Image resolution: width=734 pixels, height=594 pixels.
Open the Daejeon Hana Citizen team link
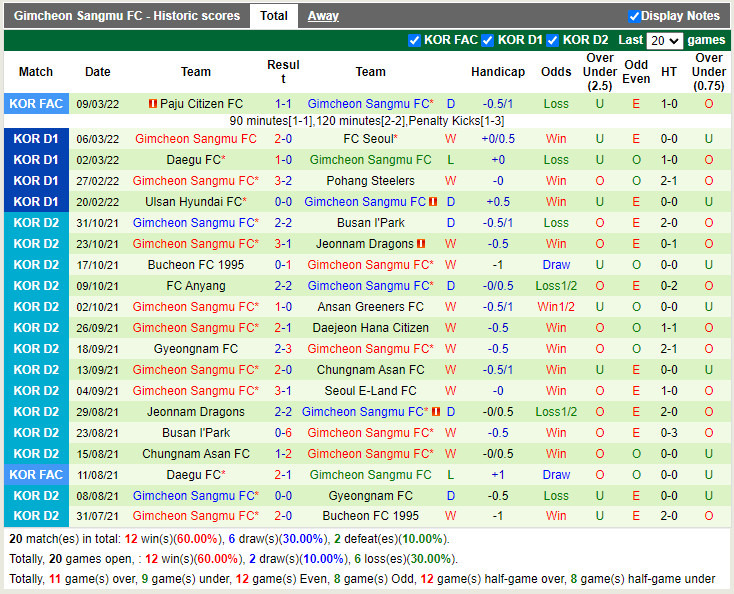point(370,328)
